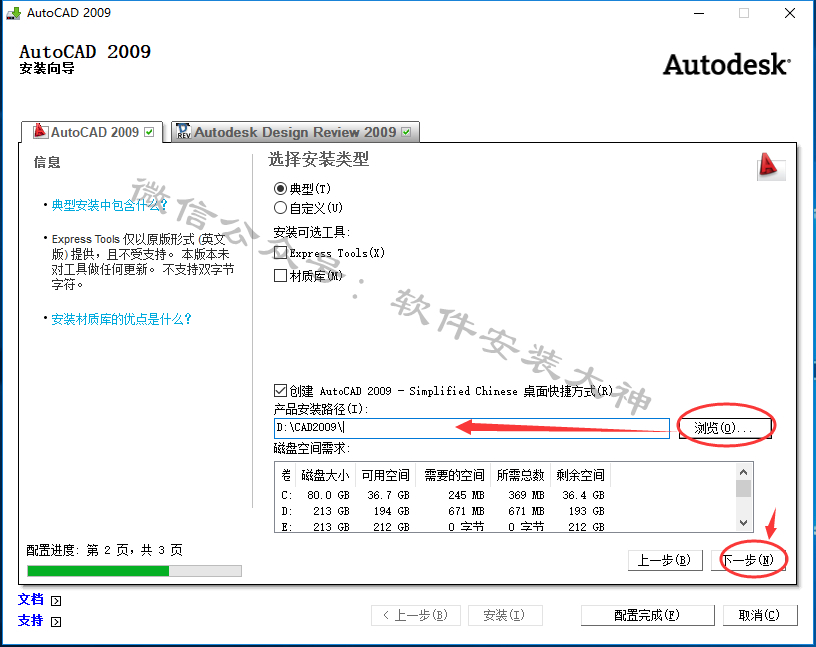The height and width of the screenshot is (647, 816).
Task: Click the 取消(C) button
Action: click(x=760, y=615)
